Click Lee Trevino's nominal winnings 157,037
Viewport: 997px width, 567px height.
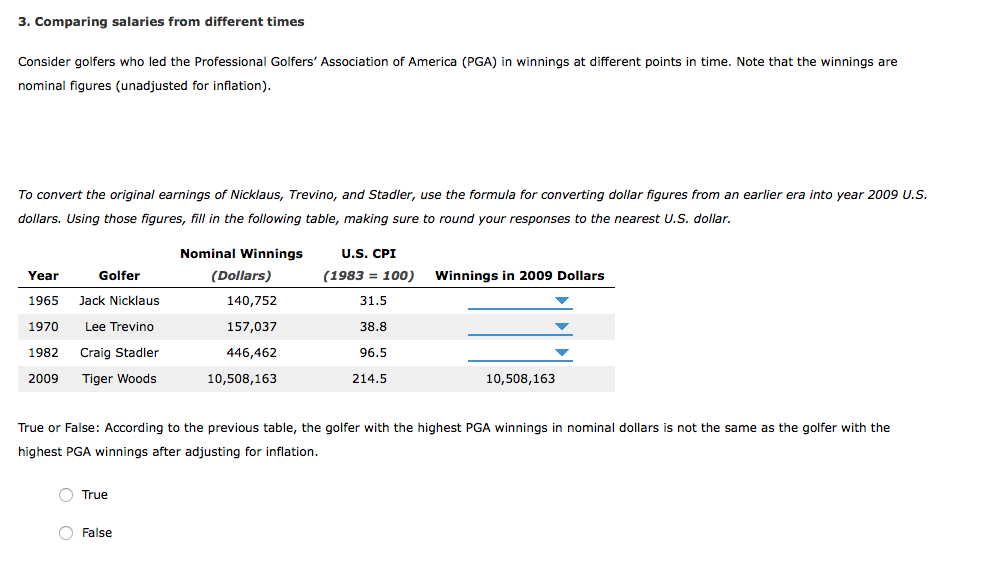252,327
